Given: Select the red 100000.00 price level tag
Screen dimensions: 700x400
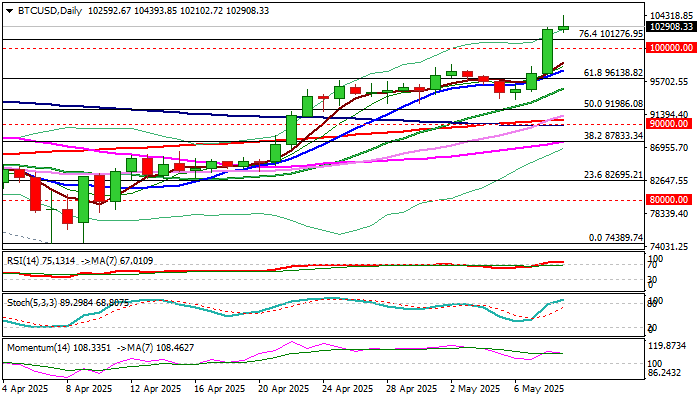Looking at the screenshot, I should point(671,48).
